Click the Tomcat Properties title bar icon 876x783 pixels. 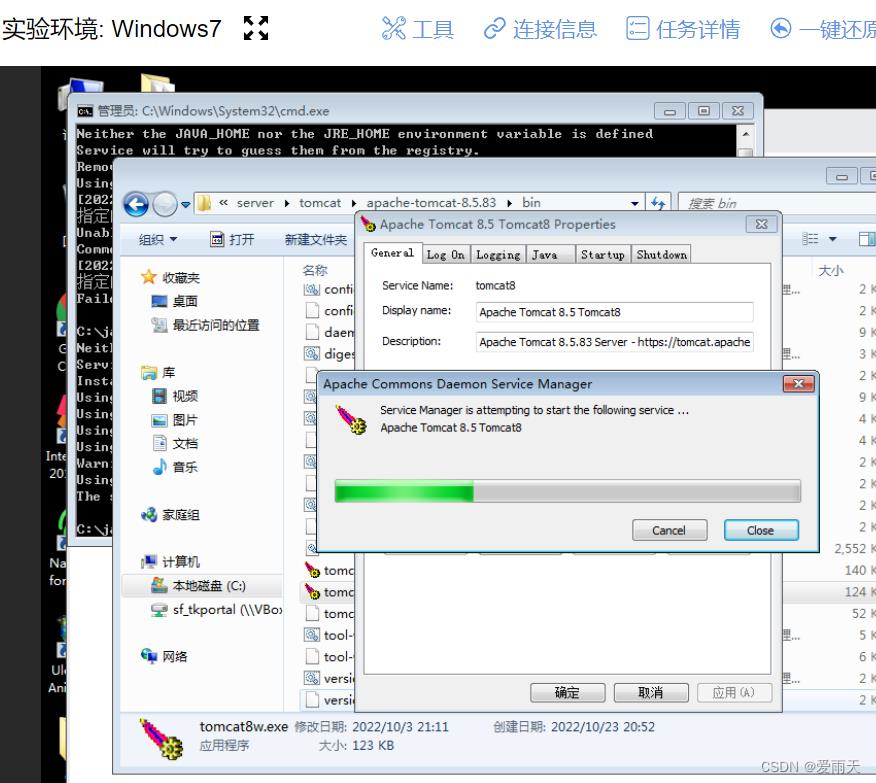[x=369, y=225]
